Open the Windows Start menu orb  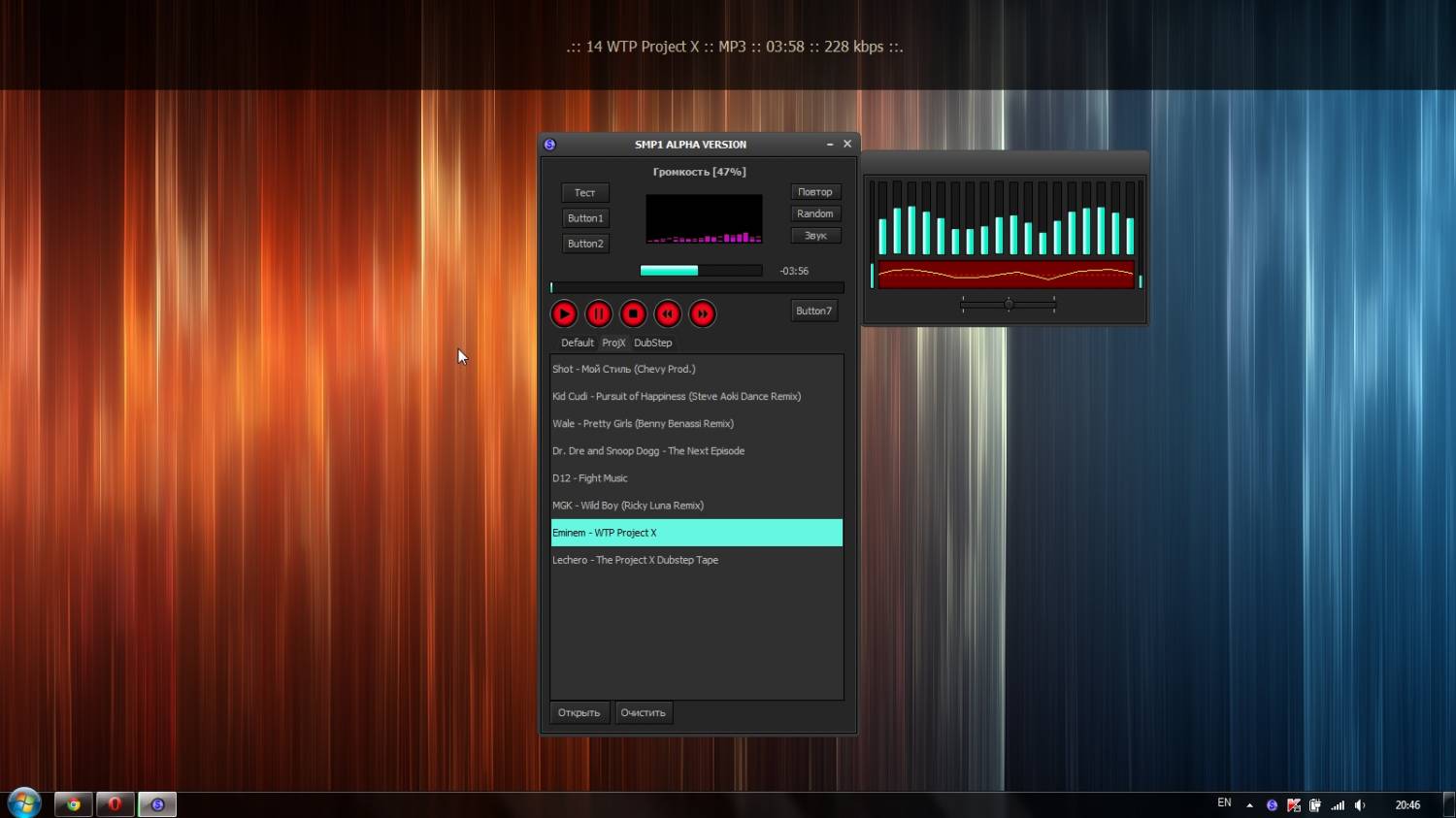(24, 803)
